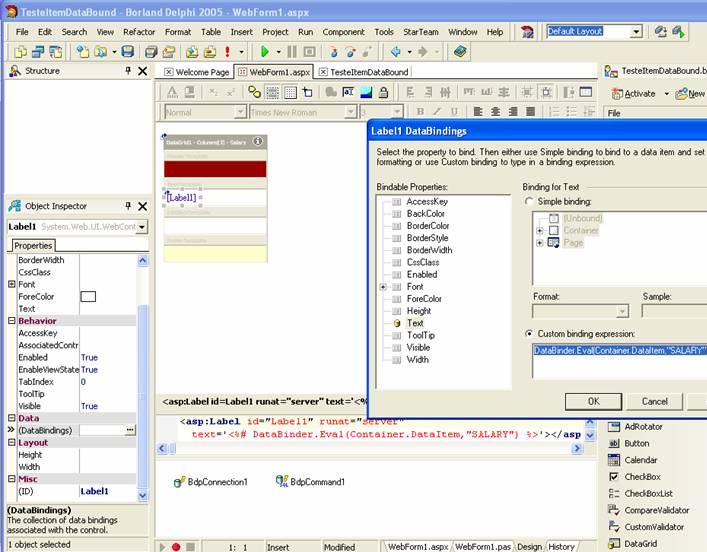Switch to the TesteItemDataBound tab
This screenshot has height=552, width=707.
click(364, 72)
